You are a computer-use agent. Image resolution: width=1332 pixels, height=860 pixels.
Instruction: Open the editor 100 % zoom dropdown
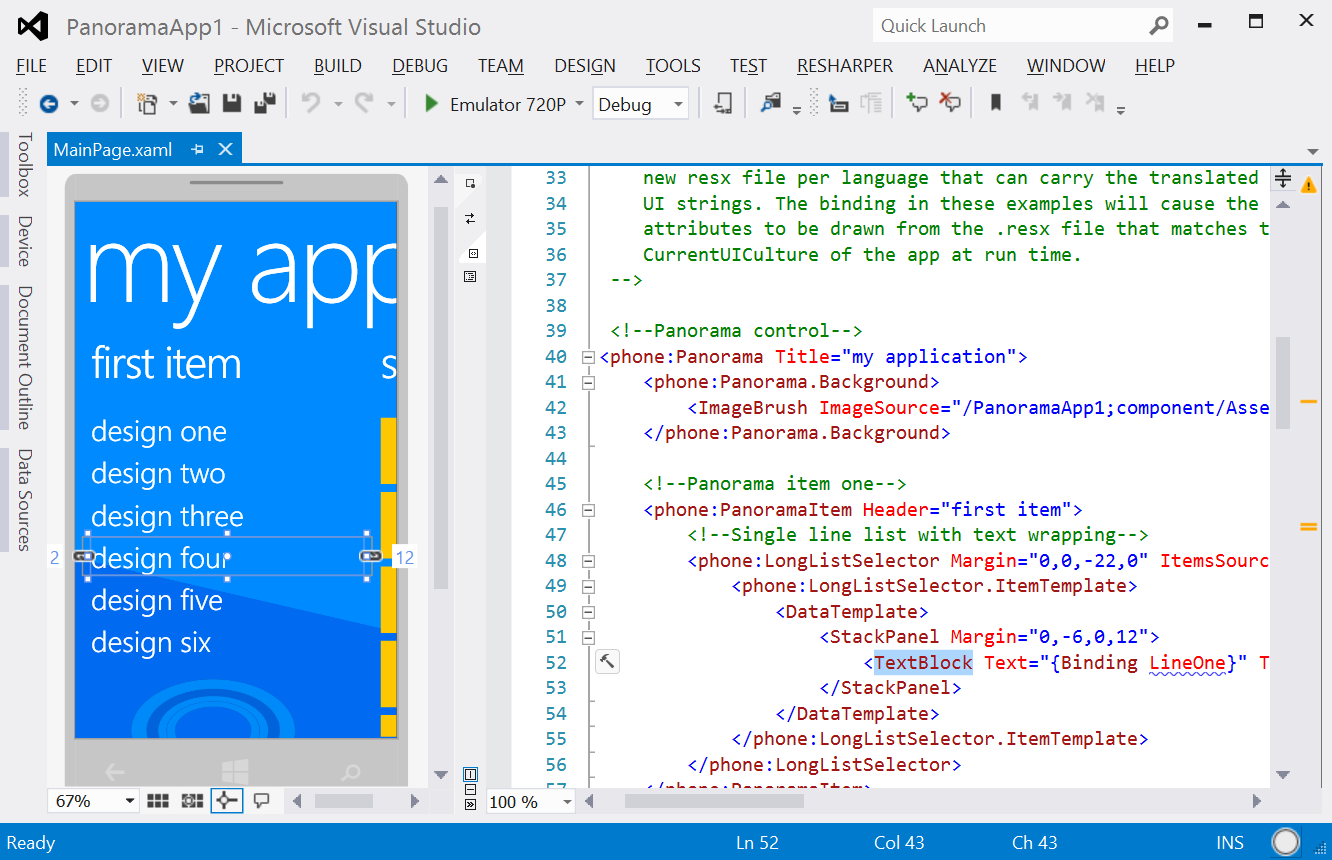(567, 802)
